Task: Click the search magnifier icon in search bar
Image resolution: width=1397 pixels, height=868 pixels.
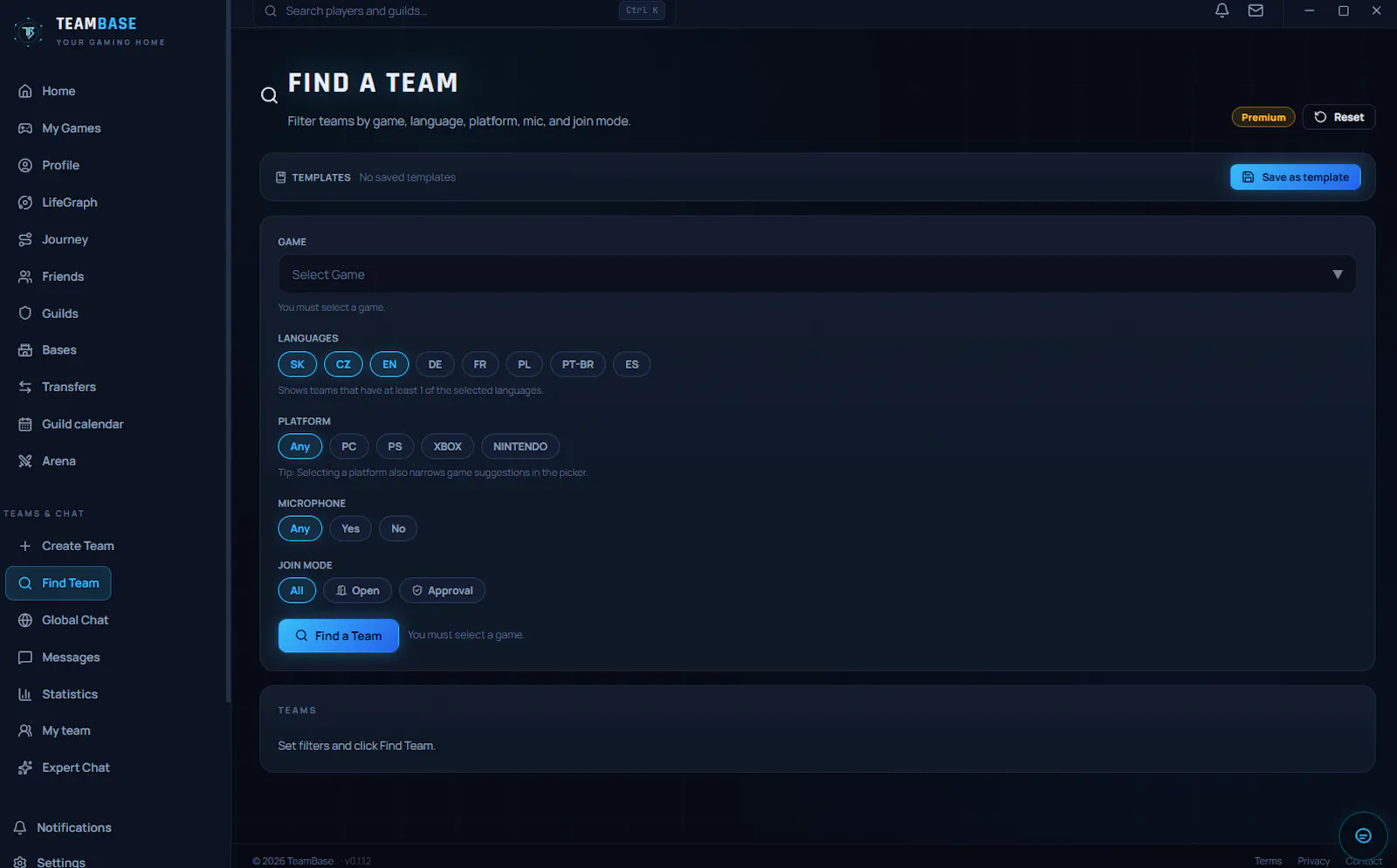Action: pyautogui.click(x=271, y=10)
